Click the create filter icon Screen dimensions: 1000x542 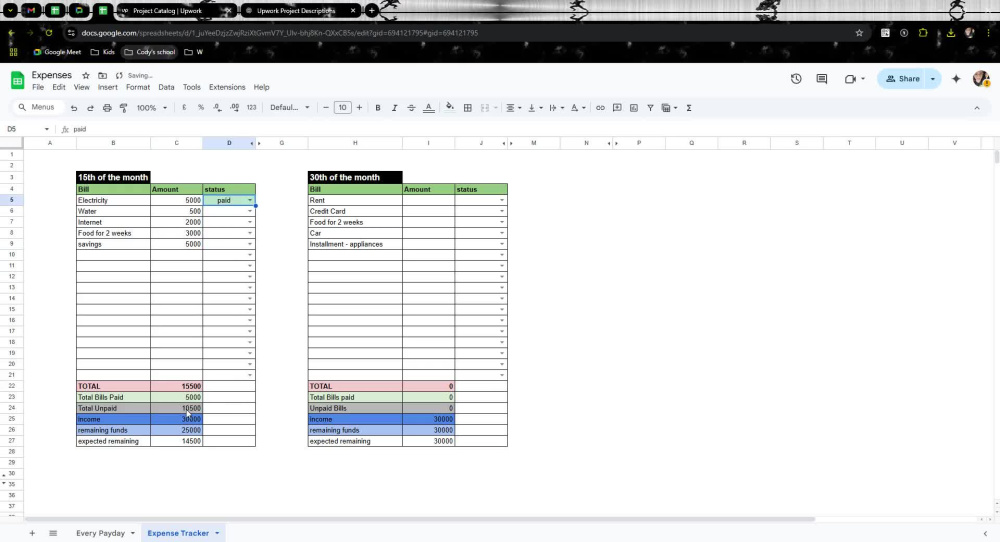coord(651,108)
